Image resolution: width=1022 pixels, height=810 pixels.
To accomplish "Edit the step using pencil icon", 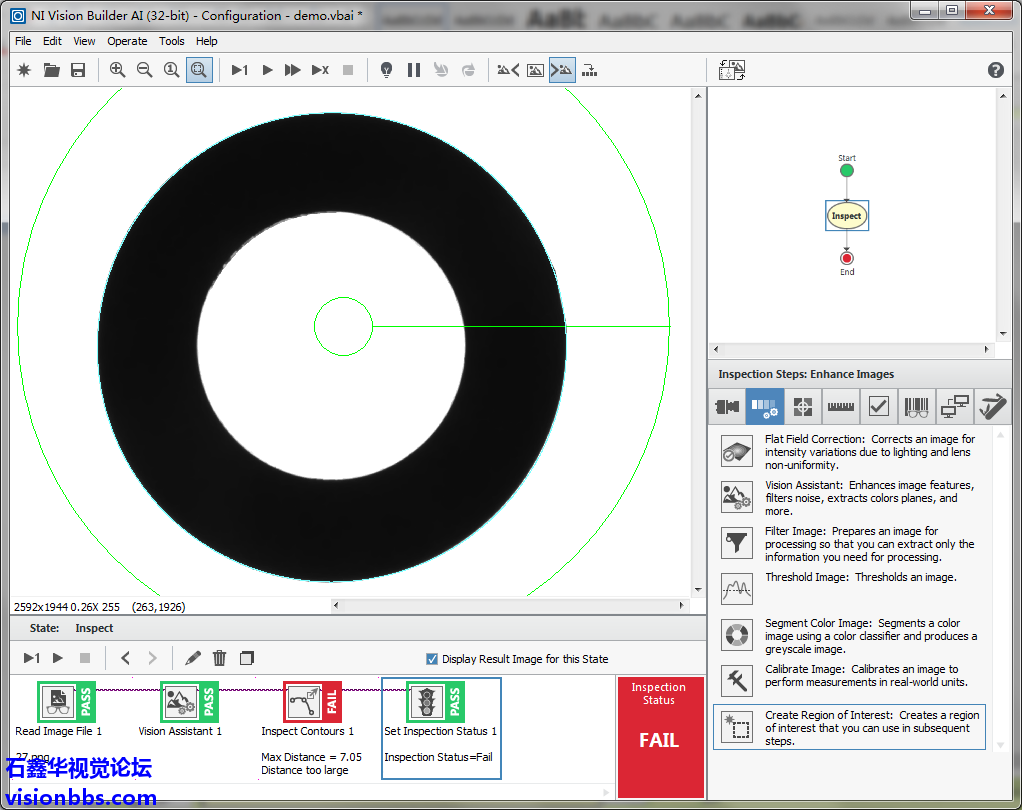I will point(193,658).
